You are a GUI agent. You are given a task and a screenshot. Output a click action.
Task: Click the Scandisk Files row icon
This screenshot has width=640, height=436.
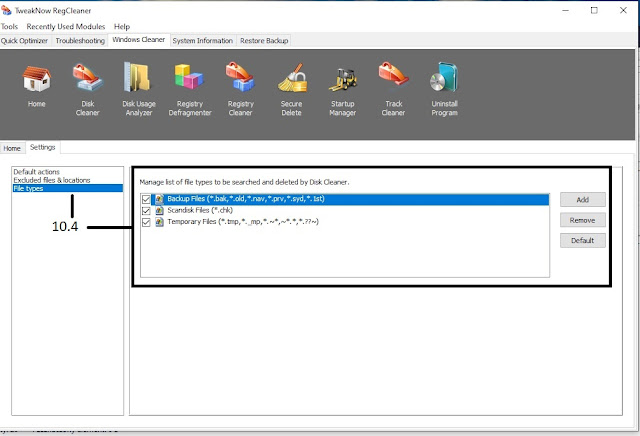coord(159,211)
